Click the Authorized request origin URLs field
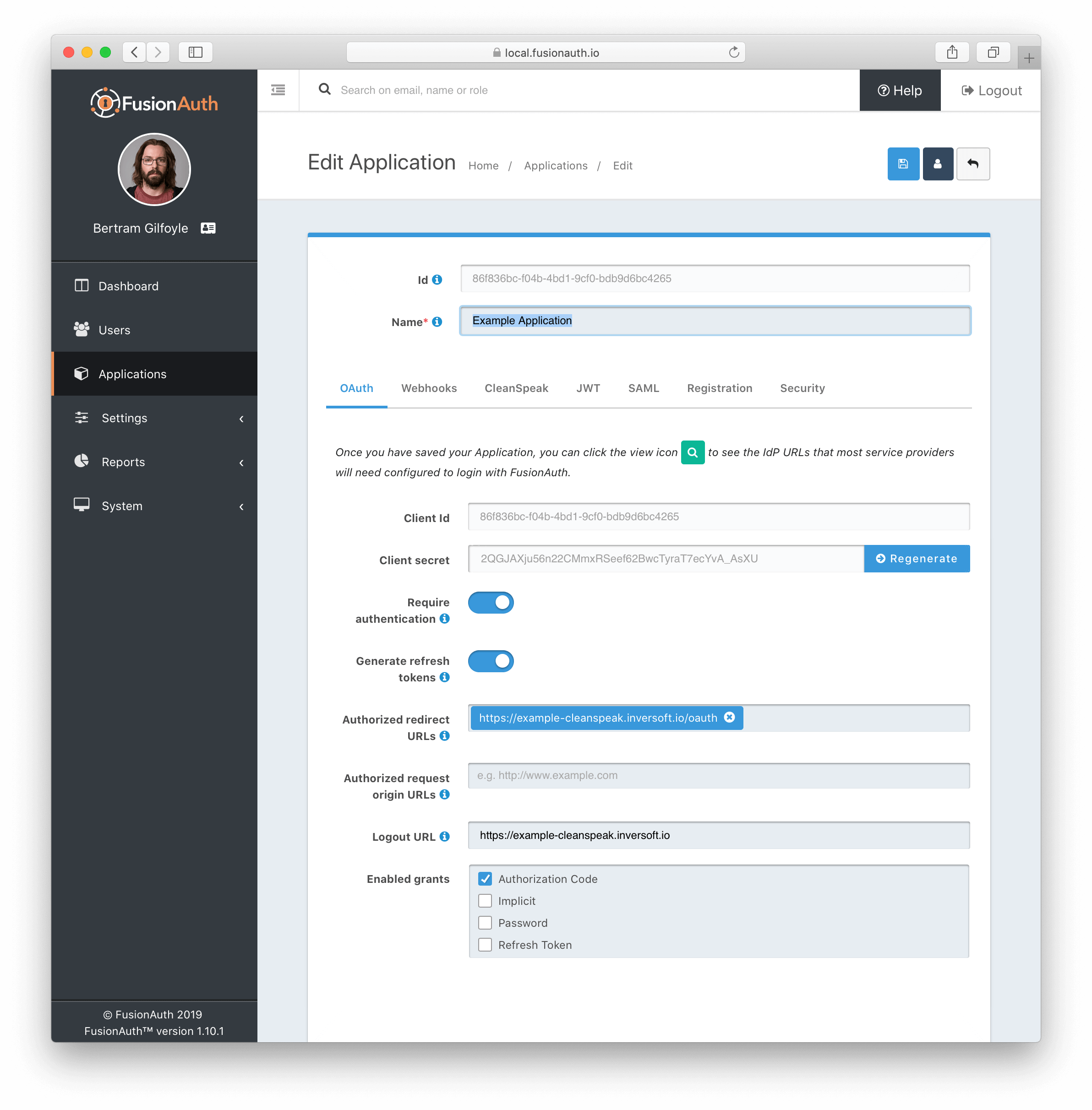This screenshot has height=1110, width=1092. click(x=719, y=775)
